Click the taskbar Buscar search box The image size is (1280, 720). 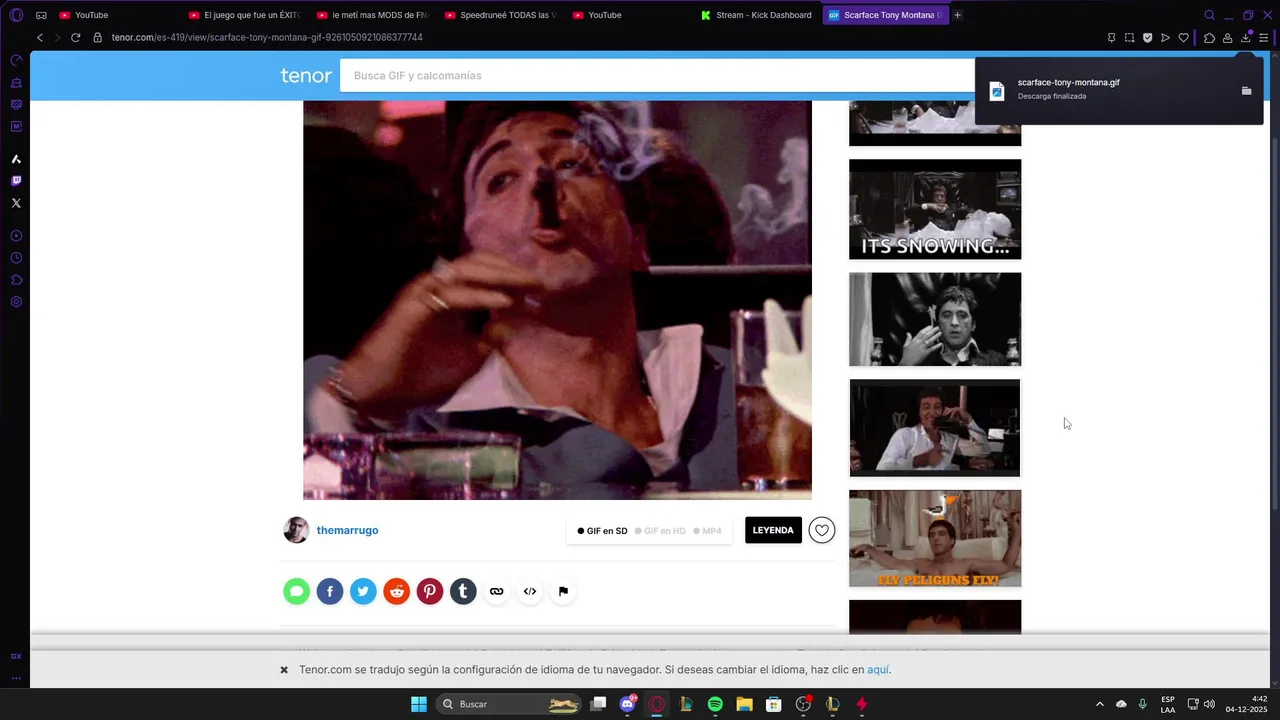pos(510,704)
